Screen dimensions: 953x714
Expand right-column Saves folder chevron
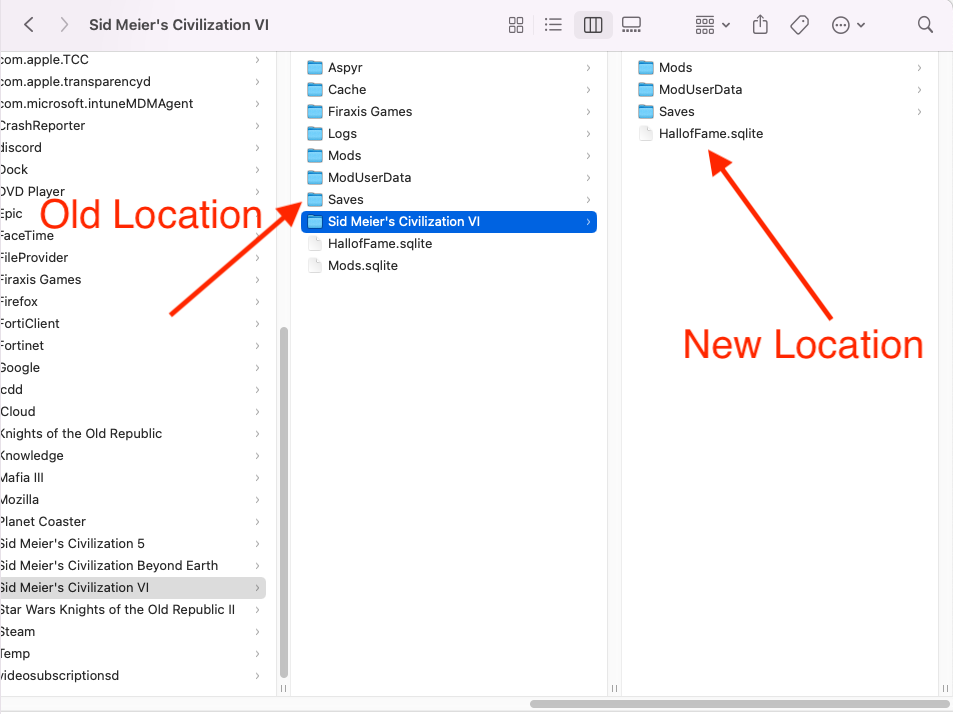919,111
